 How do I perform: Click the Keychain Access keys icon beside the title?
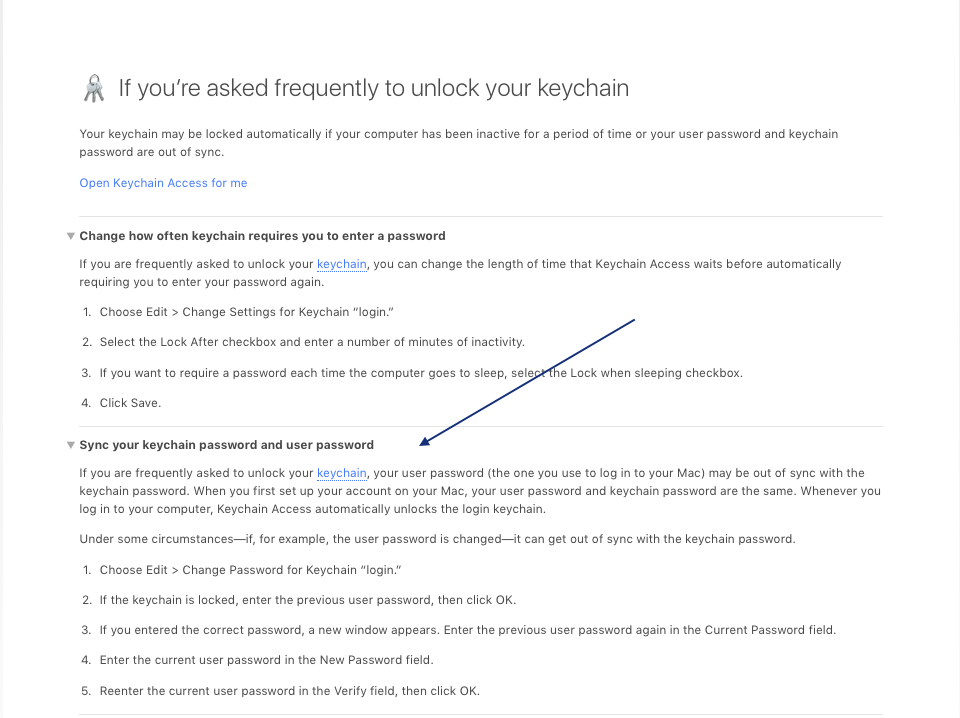[94, 88]
